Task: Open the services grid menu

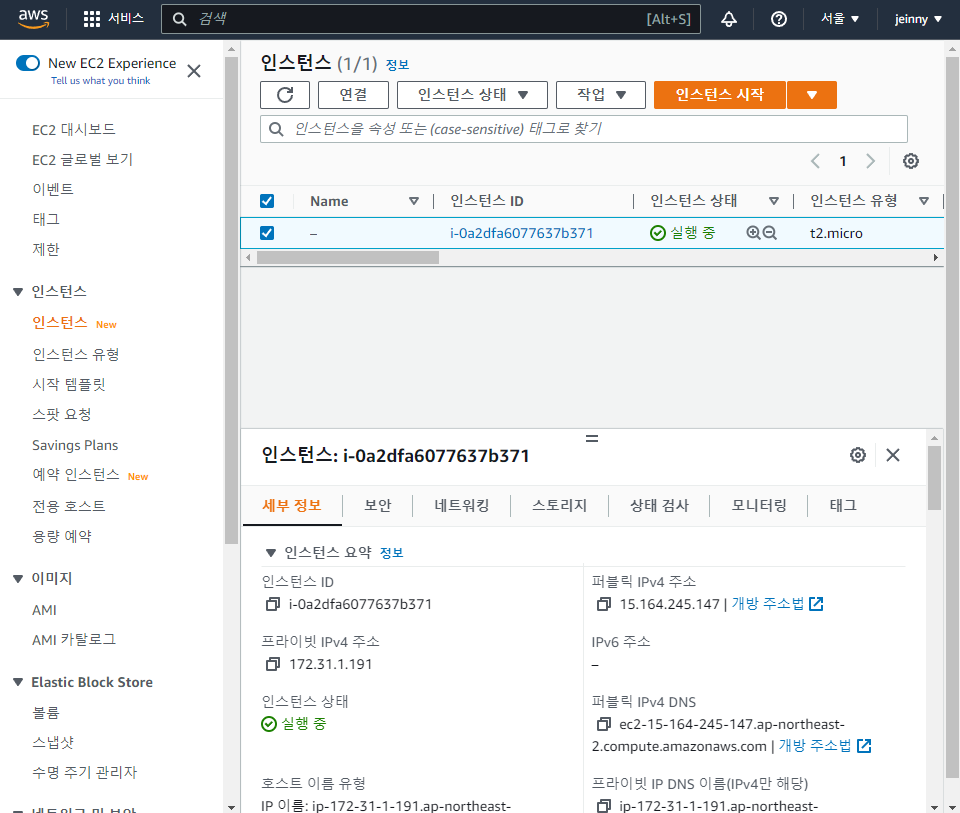Action: (x=92, y=19)
